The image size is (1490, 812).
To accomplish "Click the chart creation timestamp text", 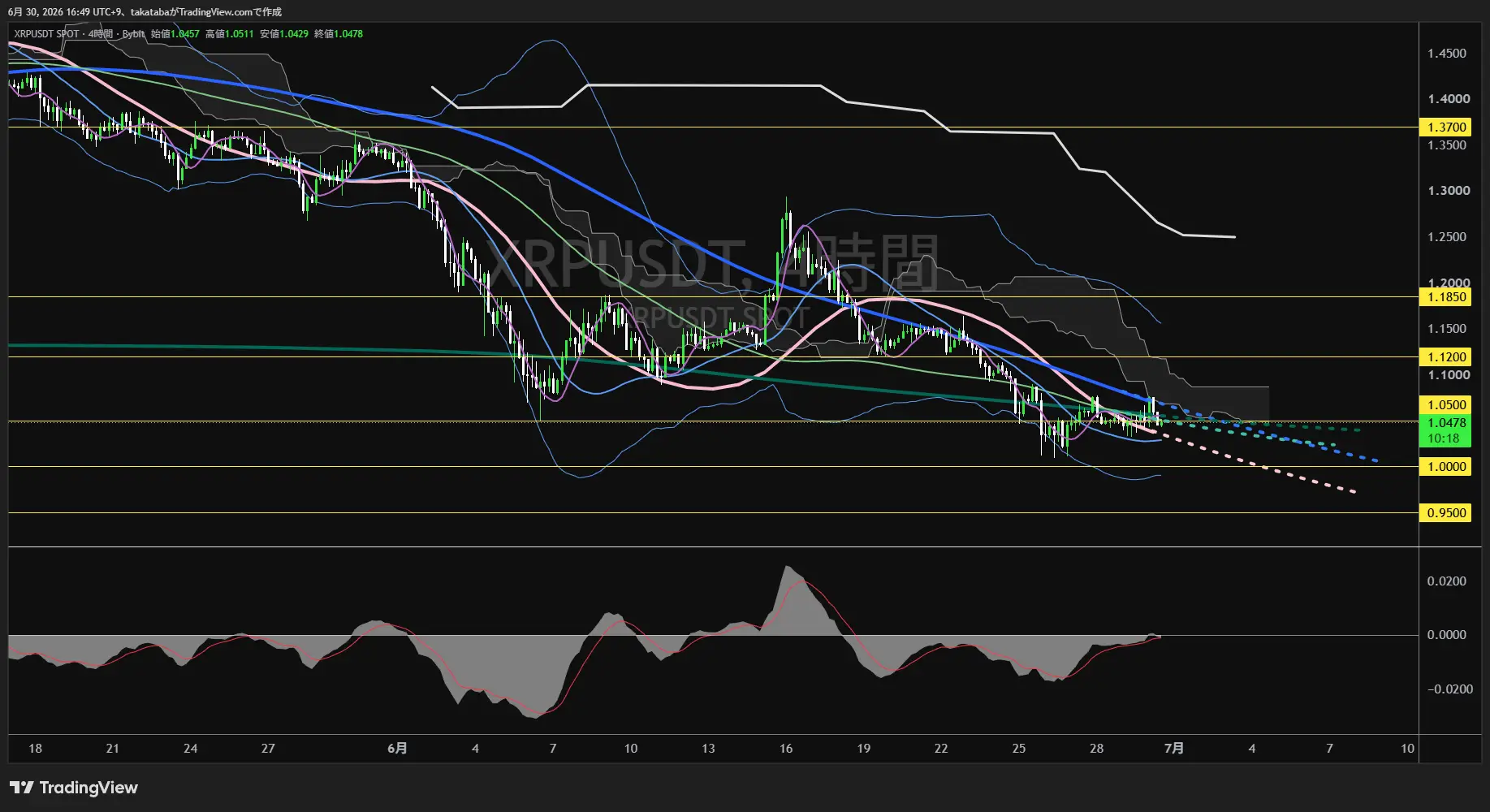I will click(145, 12).
